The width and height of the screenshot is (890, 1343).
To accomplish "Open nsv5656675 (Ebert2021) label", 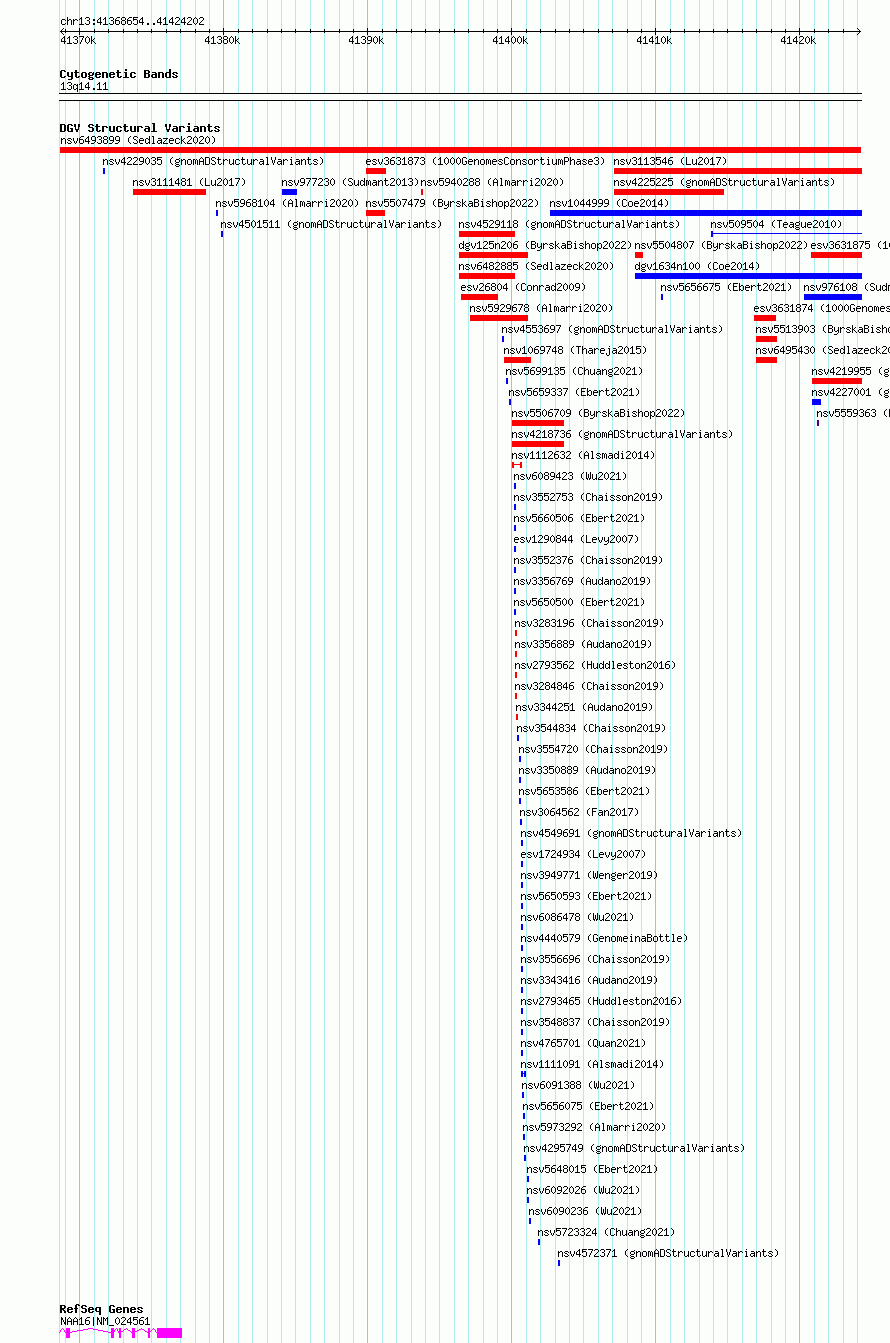I will (x=726, y=287).
